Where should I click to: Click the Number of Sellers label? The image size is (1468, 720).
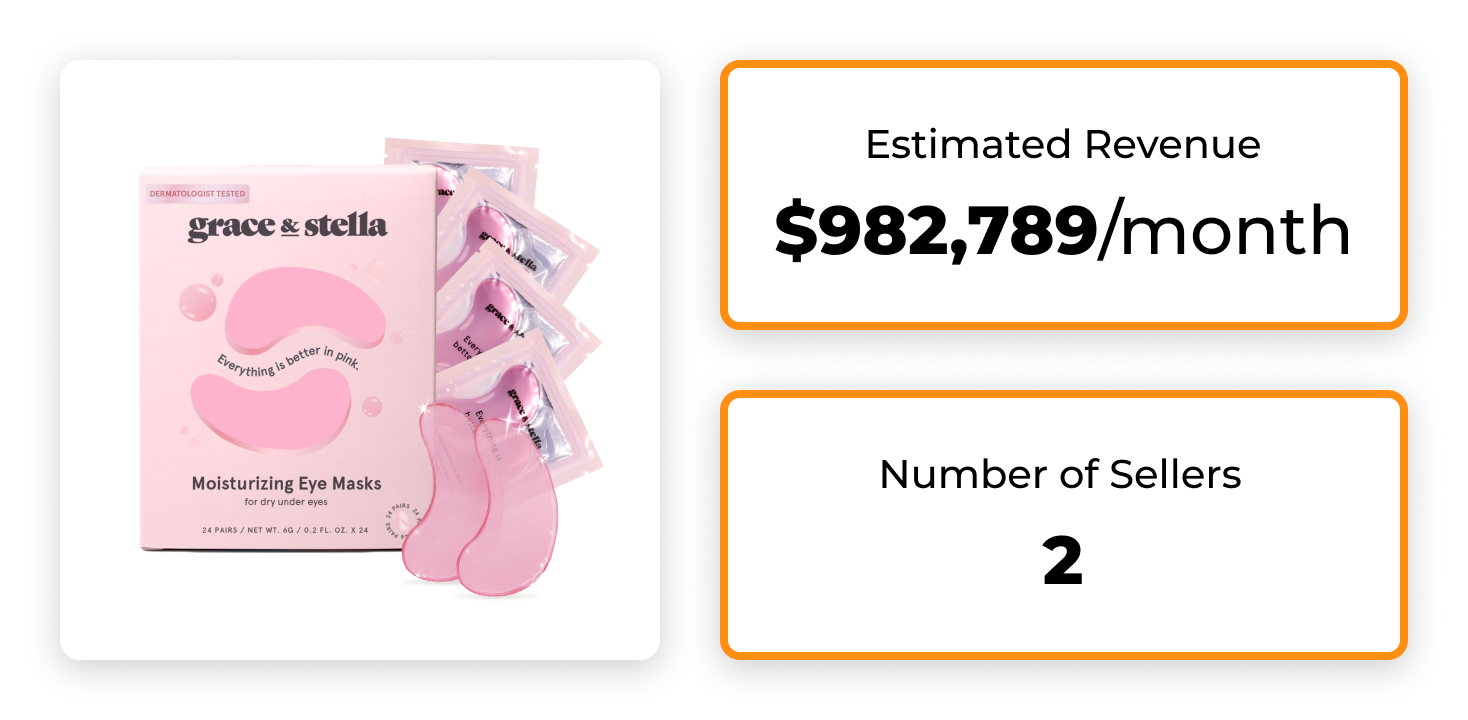pos(1061,473)
